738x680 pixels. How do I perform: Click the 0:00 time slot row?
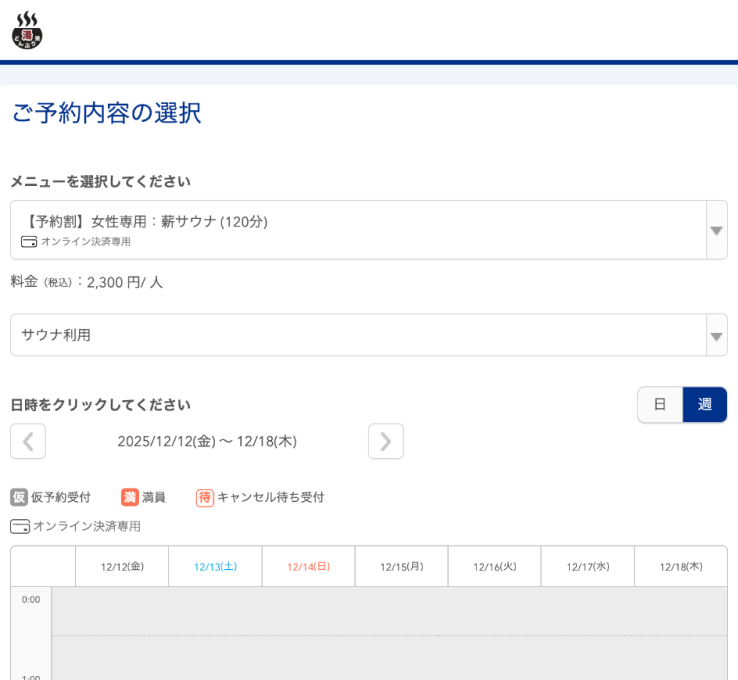[389, 610]
